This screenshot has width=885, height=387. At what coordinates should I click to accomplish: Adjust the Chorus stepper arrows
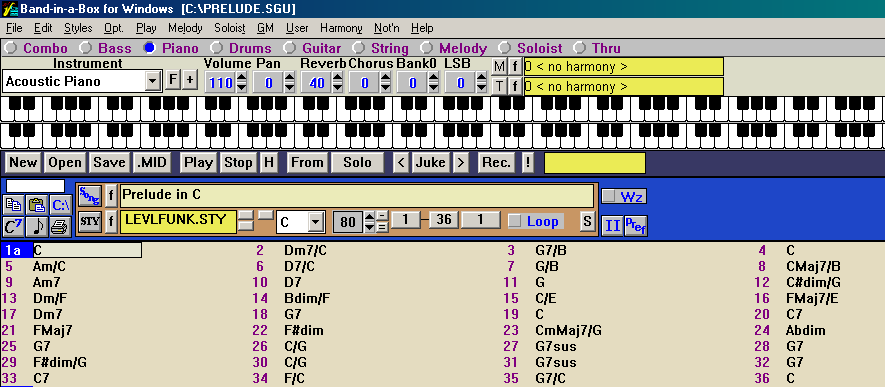point(385,83)
